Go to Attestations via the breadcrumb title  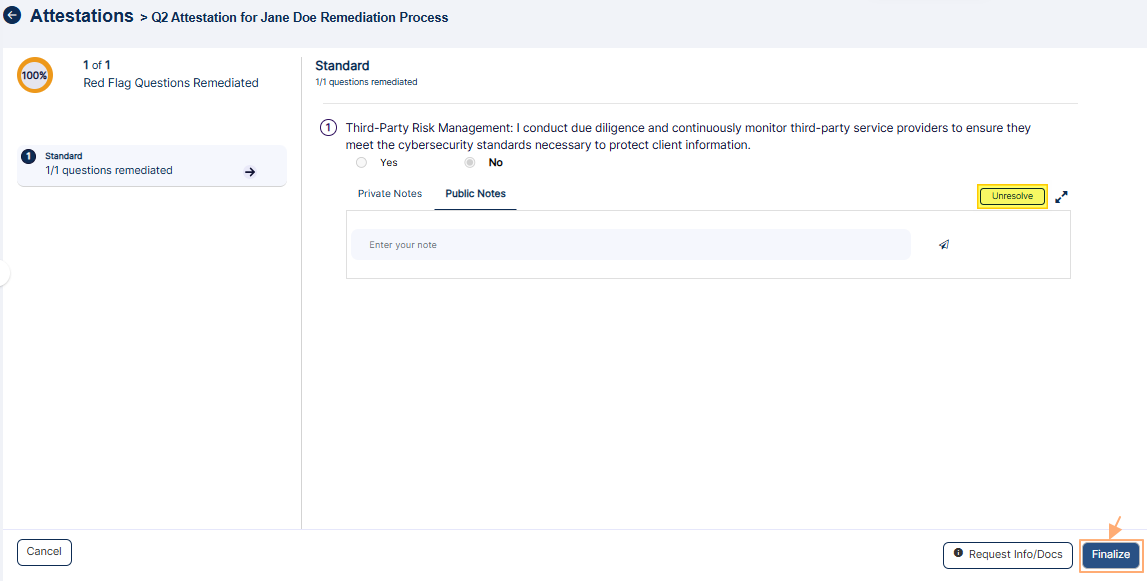point(82,16)
